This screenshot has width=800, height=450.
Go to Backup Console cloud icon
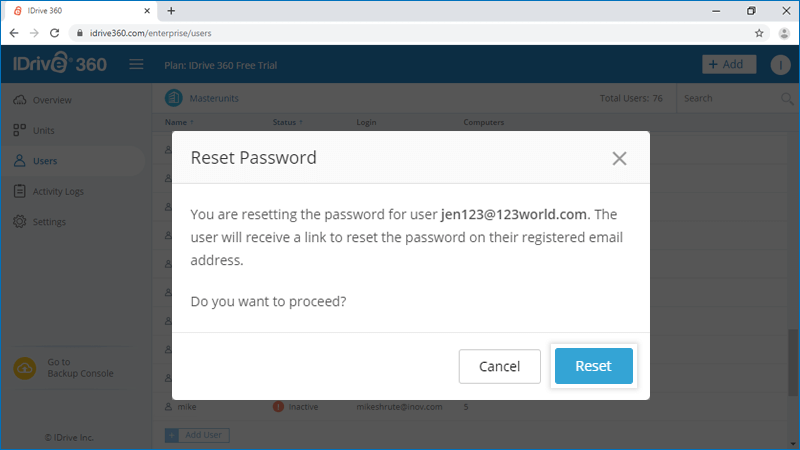[24, 368]
